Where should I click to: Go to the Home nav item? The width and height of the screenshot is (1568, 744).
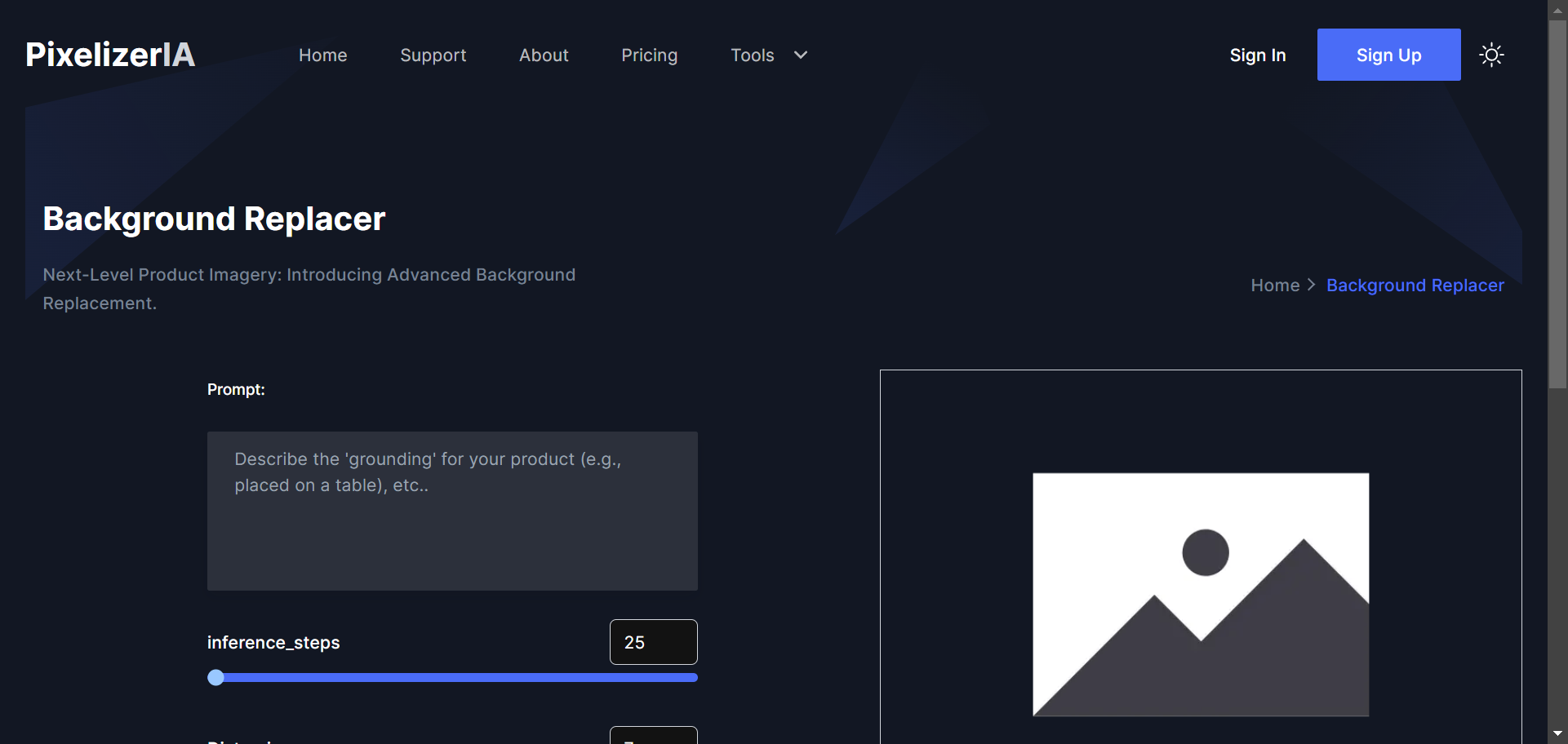pos(322,55)
